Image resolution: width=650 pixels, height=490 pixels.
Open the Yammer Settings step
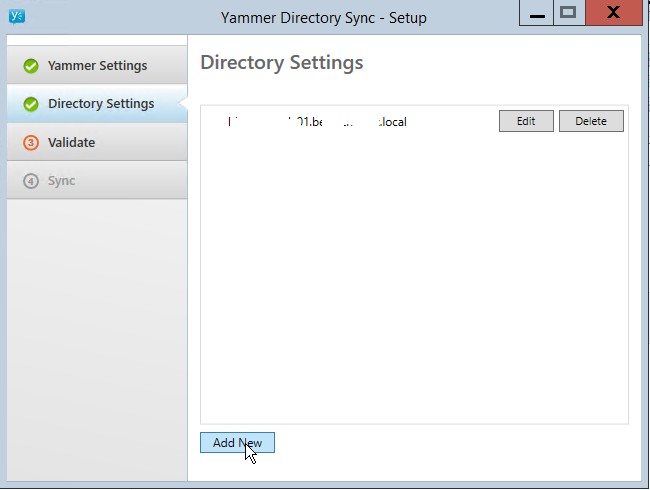coord(97,66)
